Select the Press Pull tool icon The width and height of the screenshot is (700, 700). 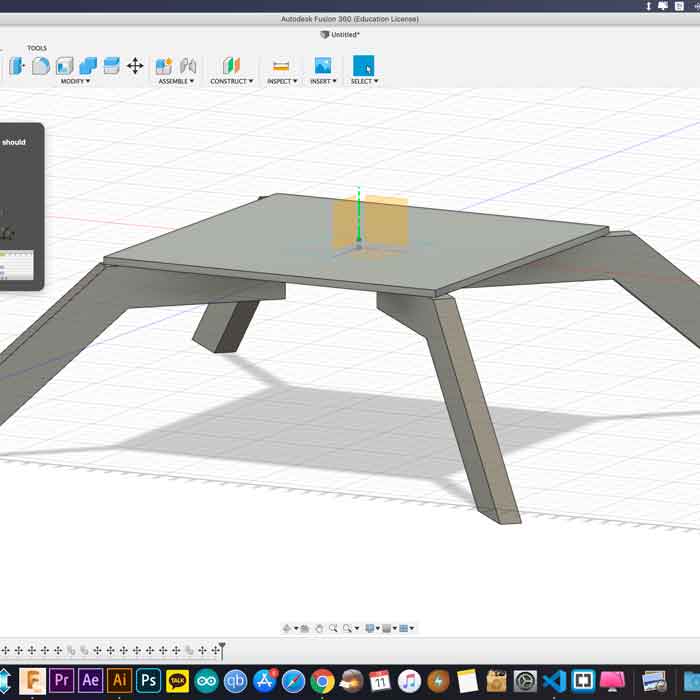pyautogui.click(x=17, y=66)
